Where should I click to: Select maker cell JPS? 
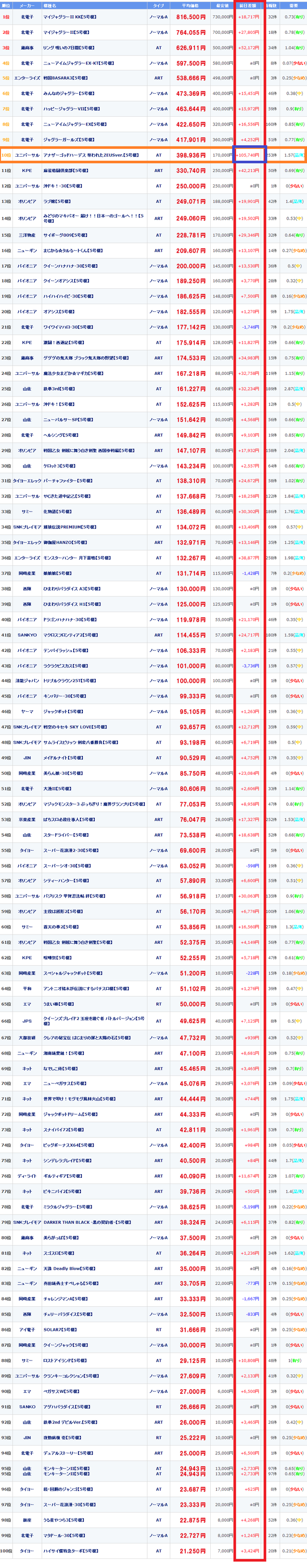pos(27,1021)
